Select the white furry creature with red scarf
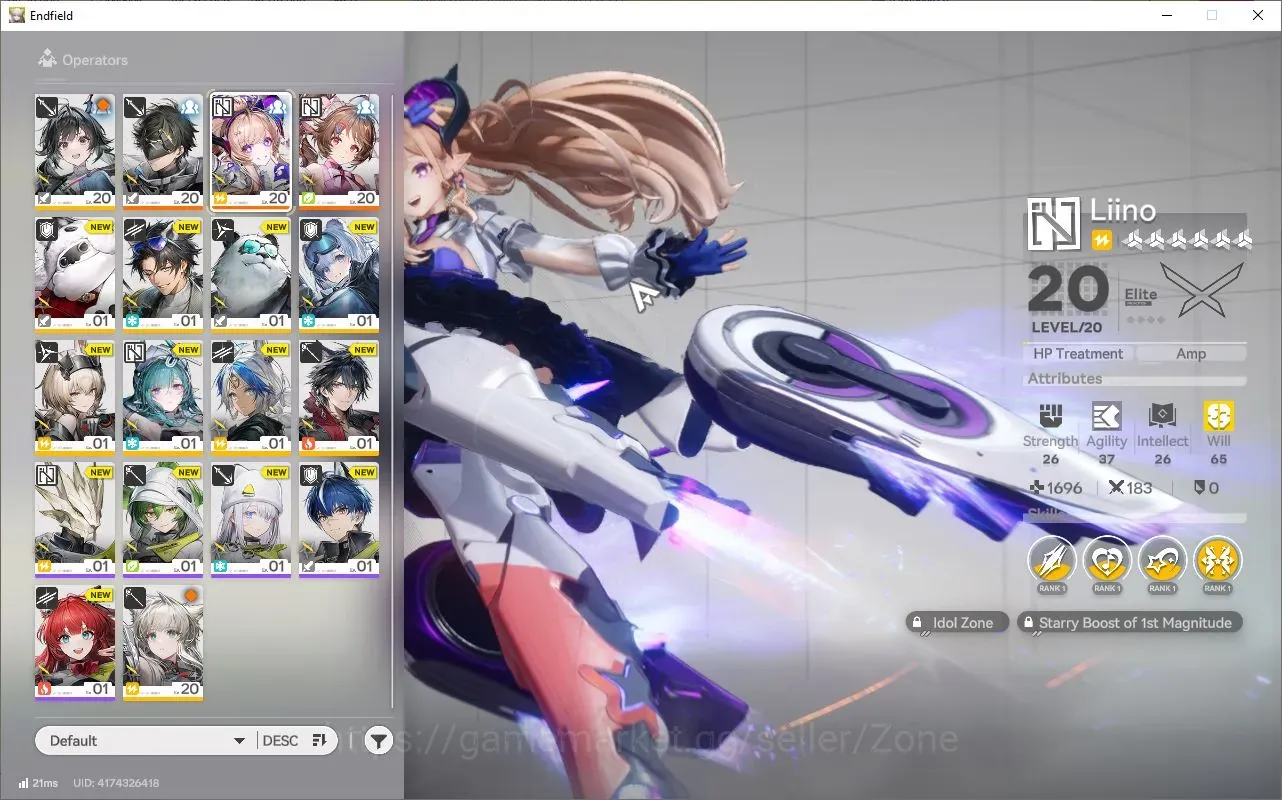Image resolution: width=1282 pixels, height=800 pixels. tap(75, 275)
